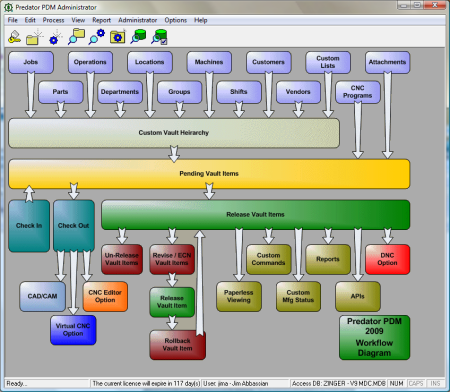Viewport: 450px width, 392px height.
Task: Click the Departments workflow box
Action: 120,92
